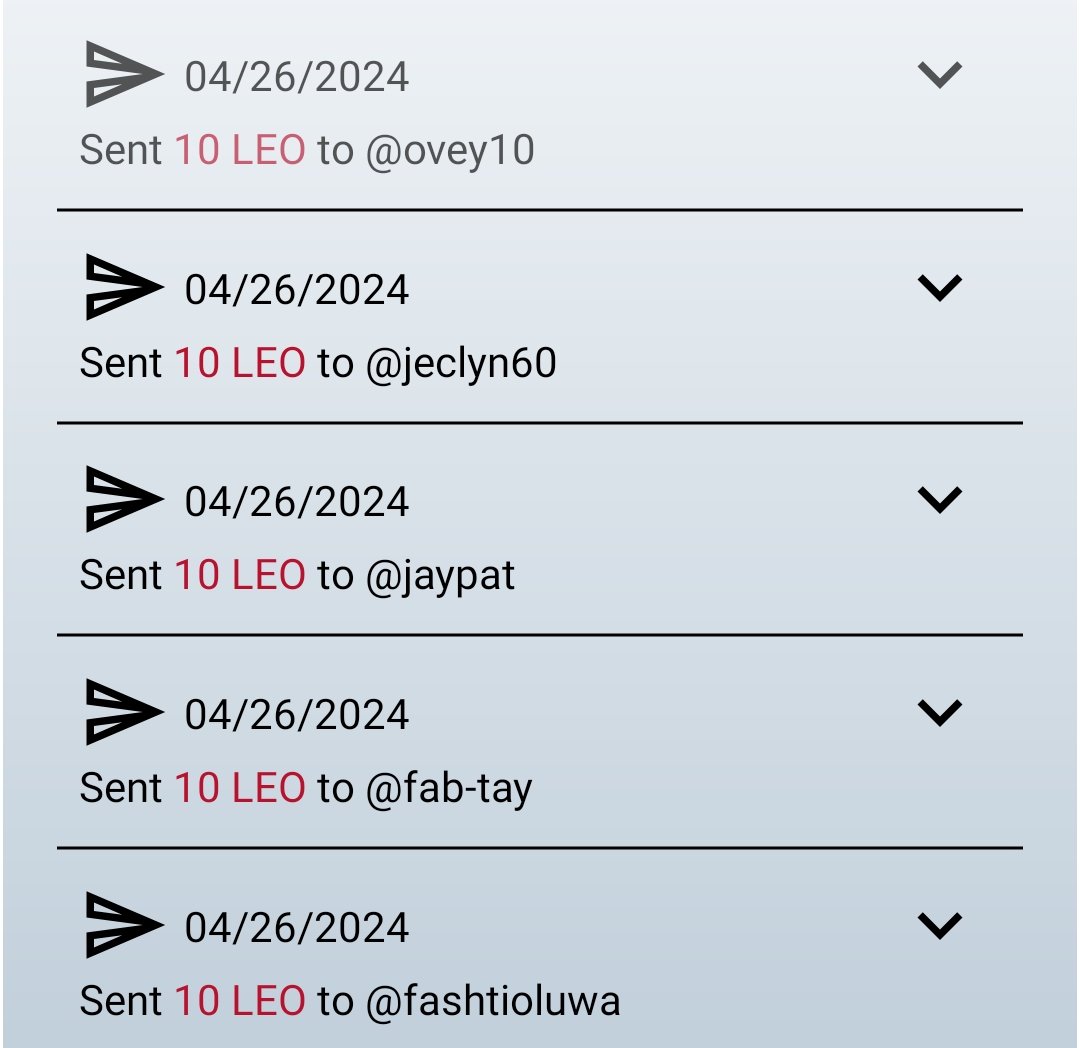
Task: Open the @jaypat recipient username
Action: coord(441,576)
